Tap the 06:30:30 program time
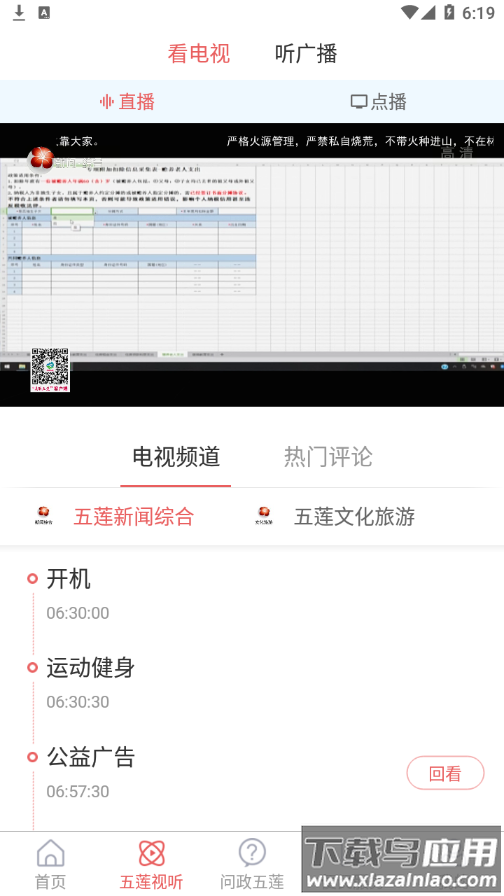This screenshot has height=896, width=504. pyautogui.click(x=78, y=702)
